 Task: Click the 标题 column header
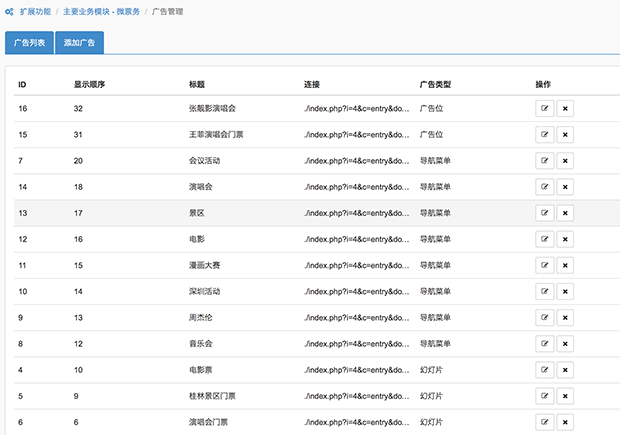(197, 84)
